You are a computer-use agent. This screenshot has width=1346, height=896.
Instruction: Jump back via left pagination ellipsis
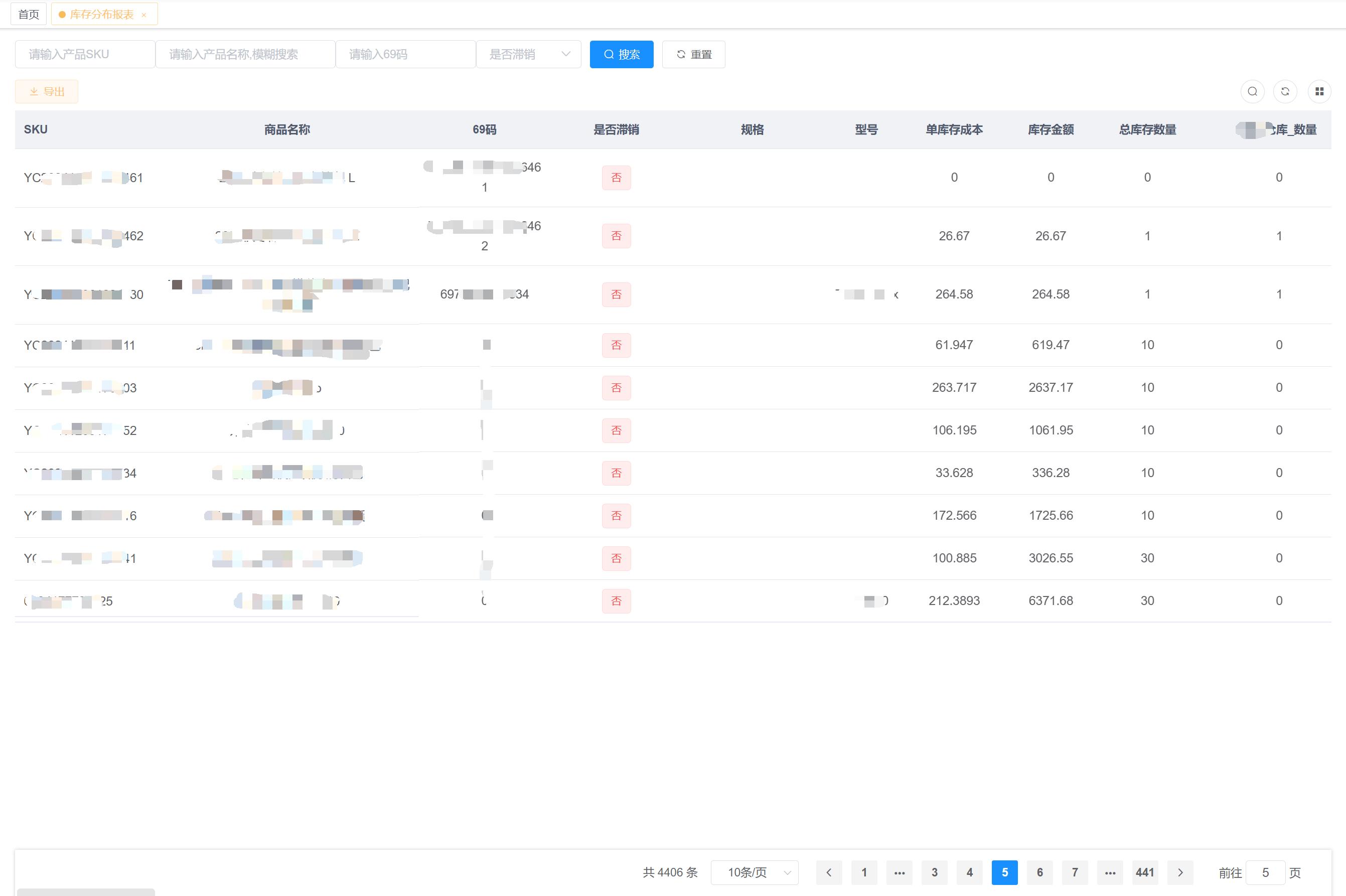[899, 872]
